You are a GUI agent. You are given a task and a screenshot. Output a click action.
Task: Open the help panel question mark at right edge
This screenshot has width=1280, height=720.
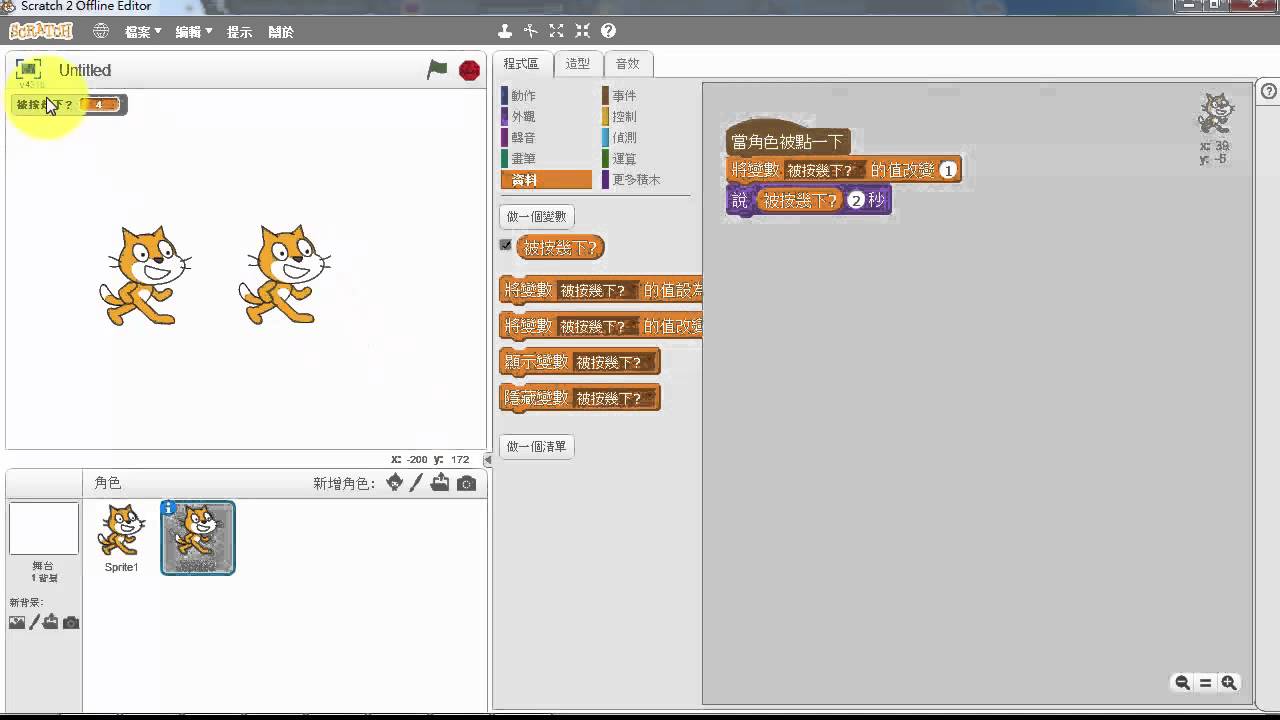[1269, 92]
